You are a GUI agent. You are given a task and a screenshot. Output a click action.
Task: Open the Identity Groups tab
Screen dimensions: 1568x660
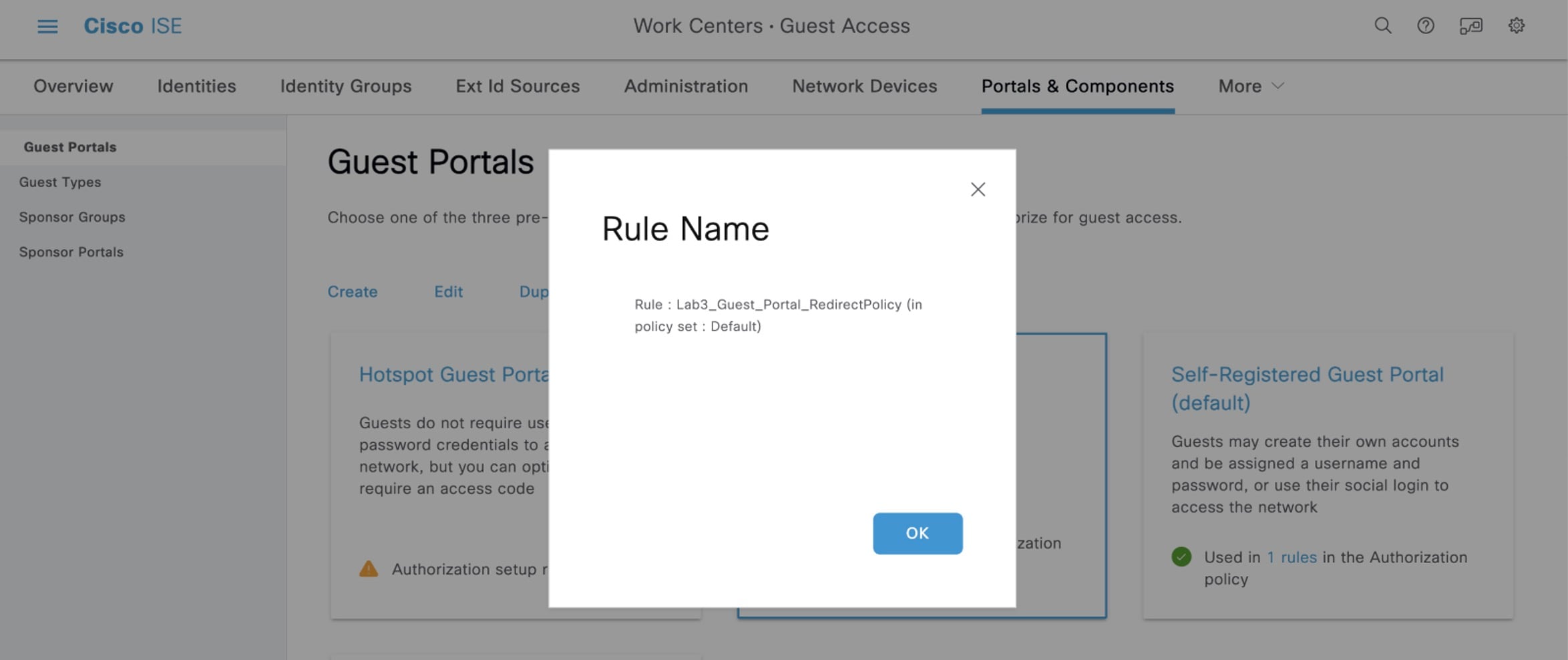click(x=345, y=86)
